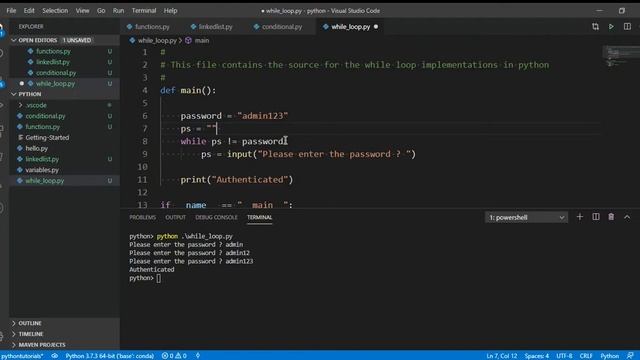Screen dimensions: 640x360
Task: Open errors and warnings count in status bar
Action: point(174,356)
